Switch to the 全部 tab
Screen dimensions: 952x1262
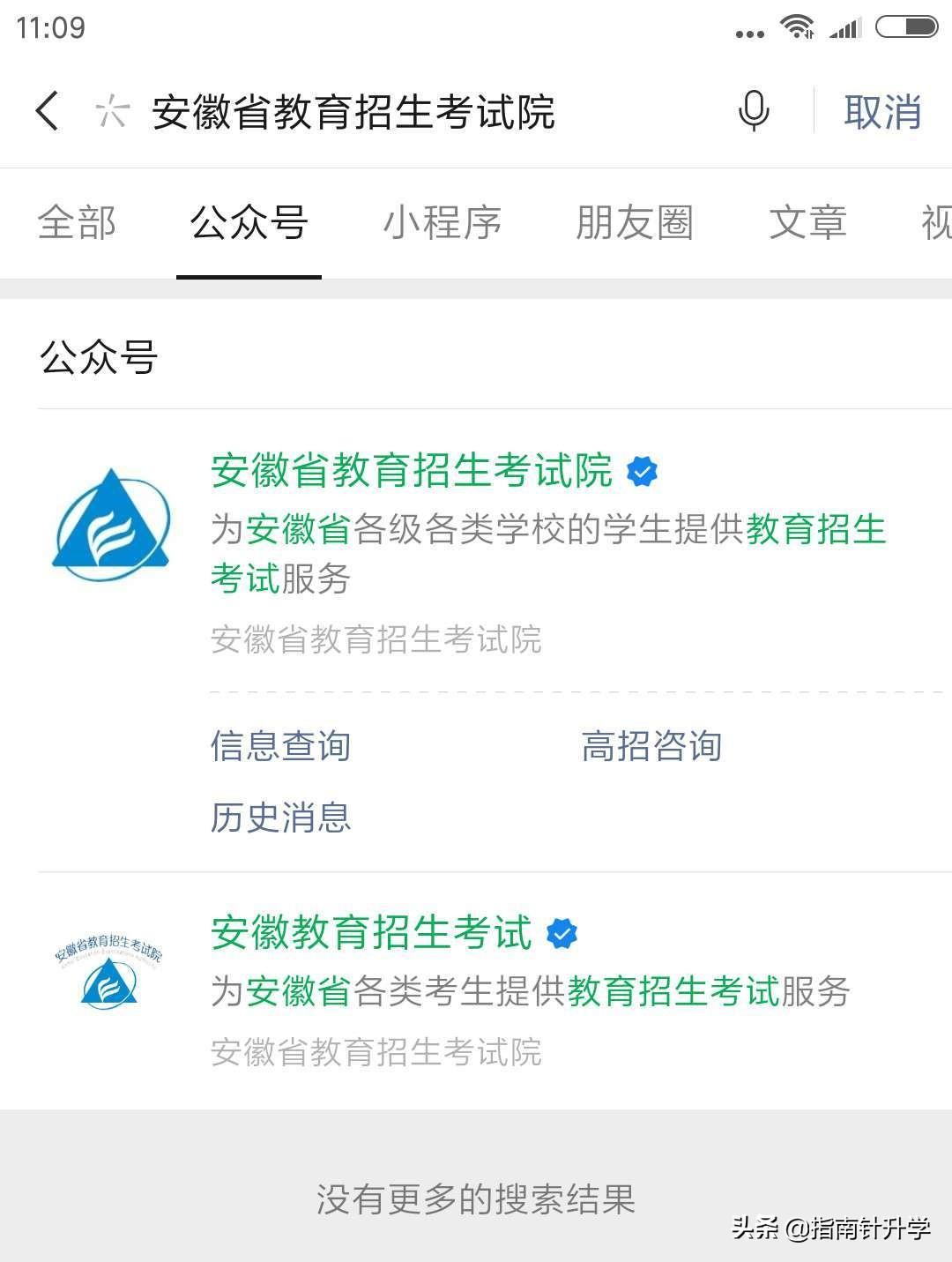click(77, 222)
